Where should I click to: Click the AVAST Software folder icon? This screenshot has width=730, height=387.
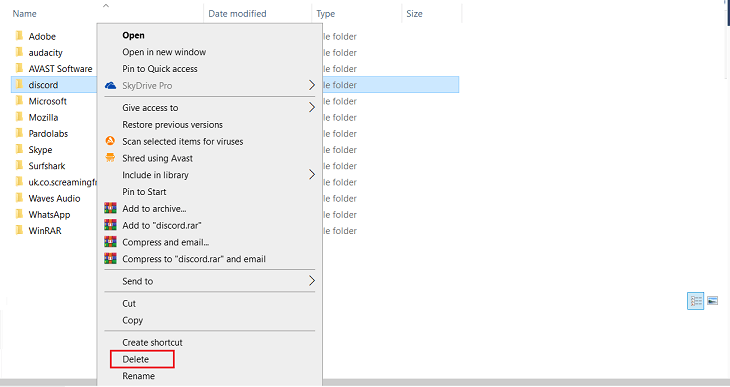(x=19, y=68)
